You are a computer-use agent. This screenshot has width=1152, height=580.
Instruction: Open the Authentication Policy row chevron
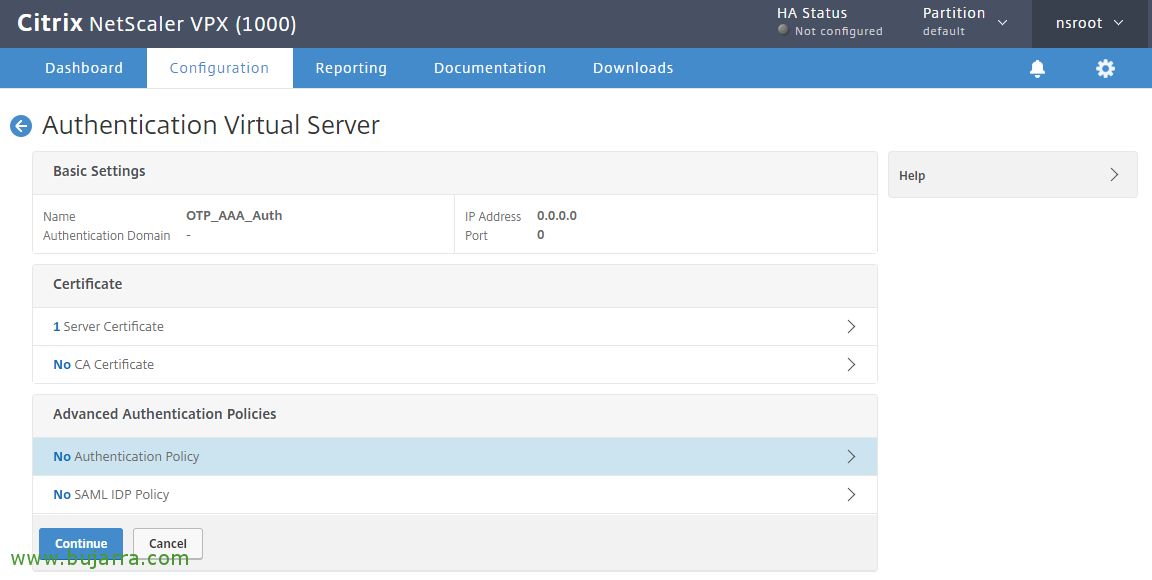click(x=851, y=457)
